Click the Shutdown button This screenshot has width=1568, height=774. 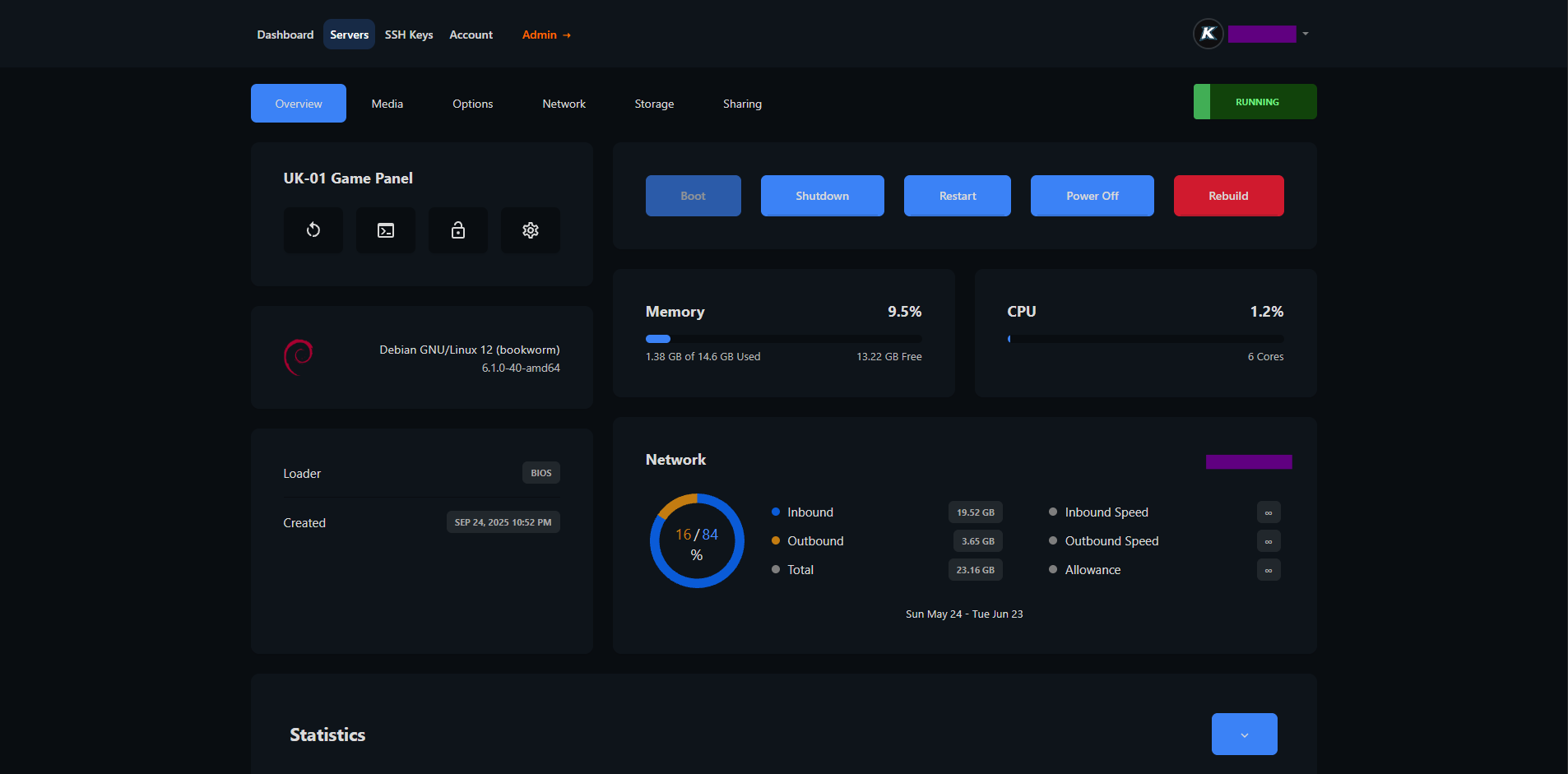pyautogui.click(x=823, y=196)
